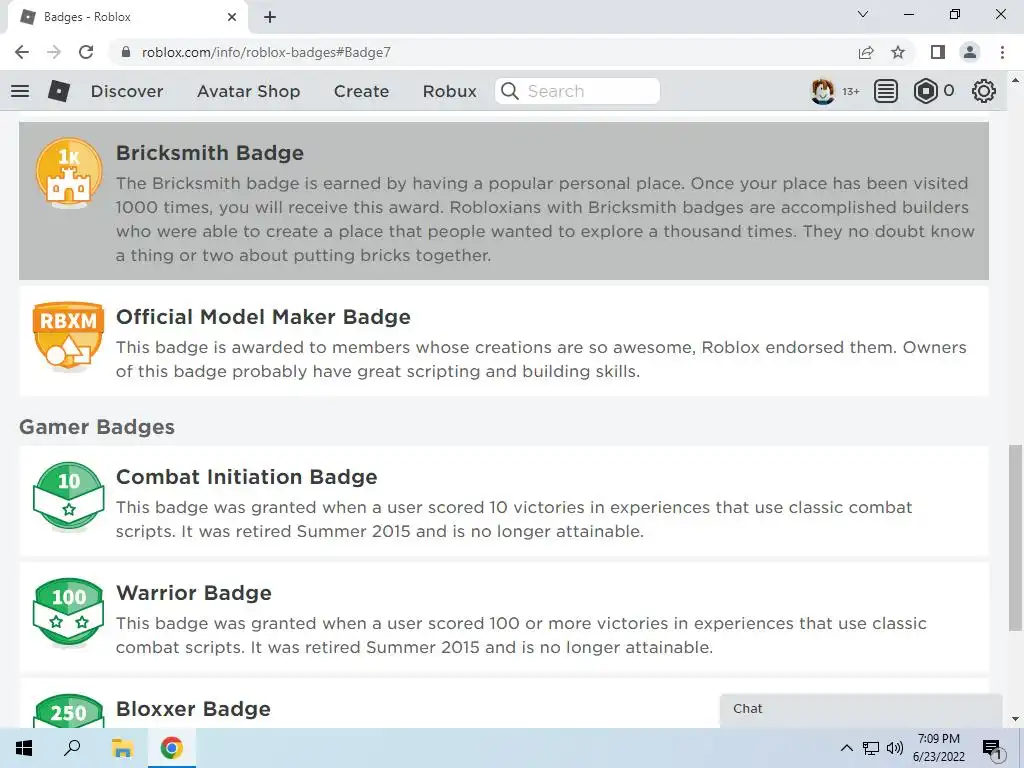Viewport: 1024px width, 768px height.
Task: Click the magnifier icon in Roblox search
Action: pos(509,91)
